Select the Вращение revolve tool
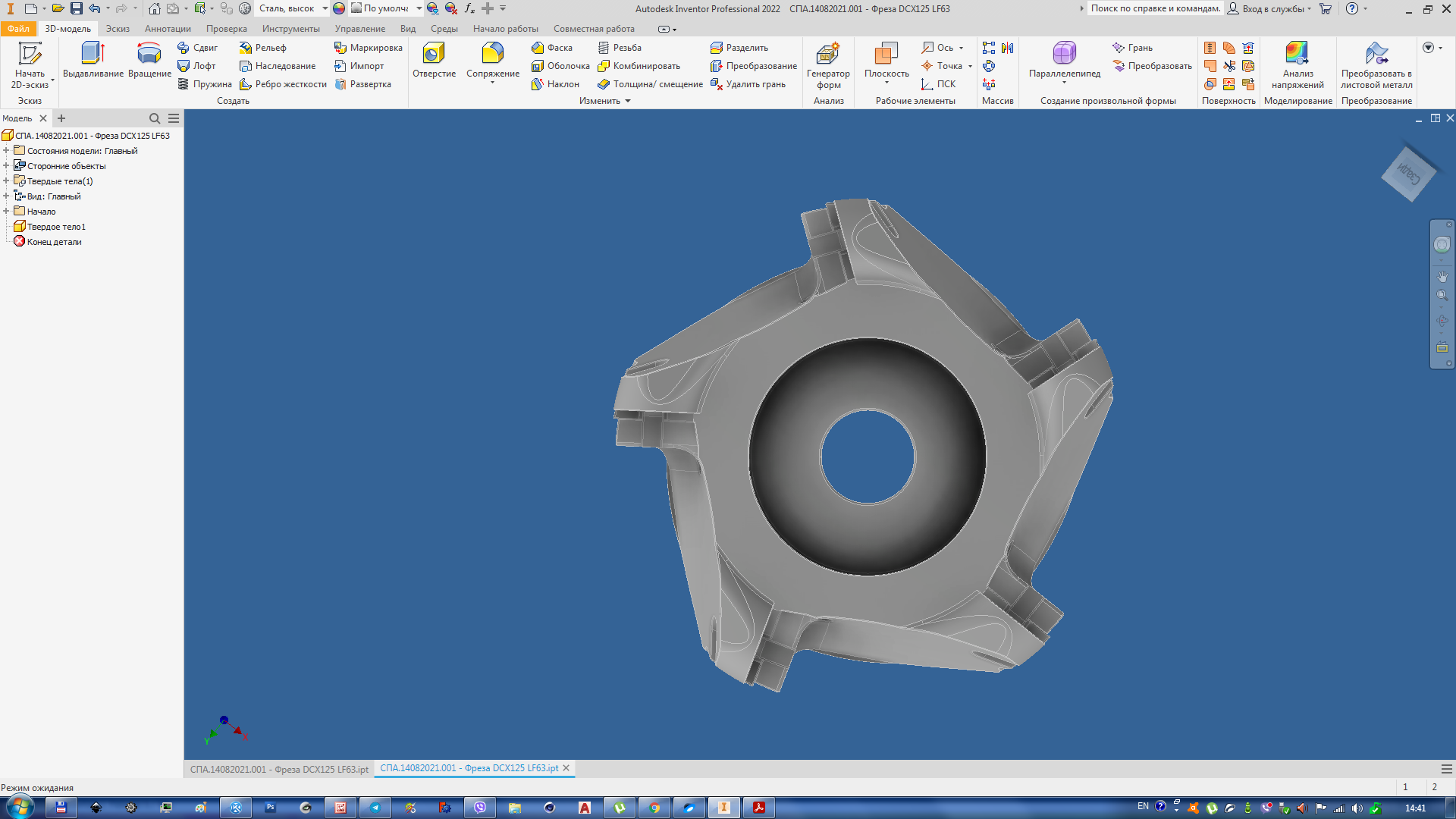 point(149,61)
